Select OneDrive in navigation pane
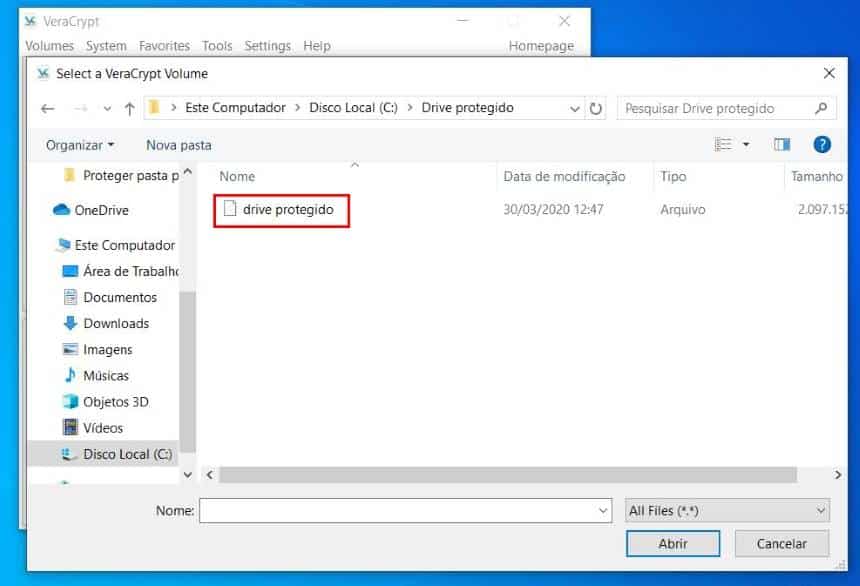 click(x=91, y=210)
